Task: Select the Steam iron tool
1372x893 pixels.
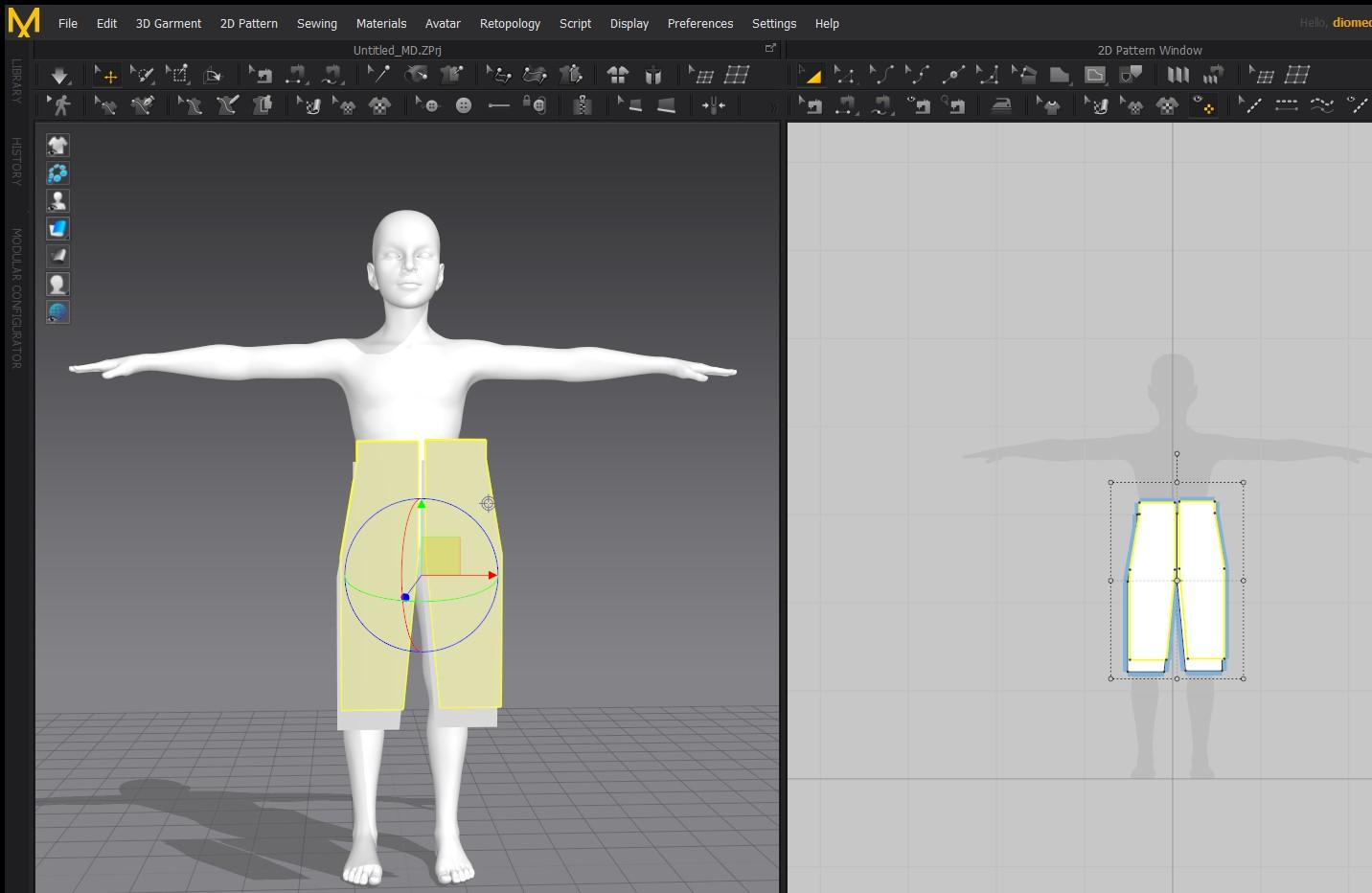Action: tap(1001, 105)
